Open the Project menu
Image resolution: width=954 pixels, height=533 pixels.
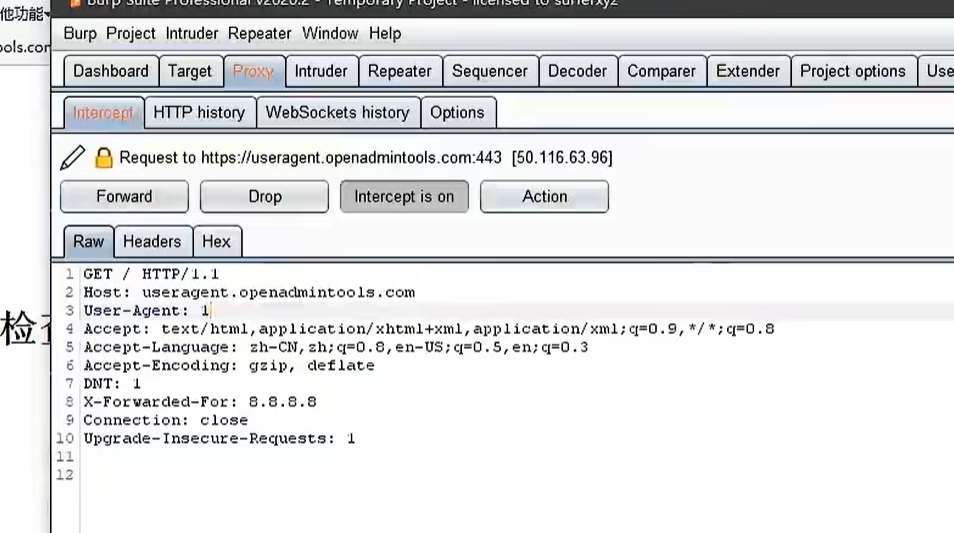tap(130, 33)
